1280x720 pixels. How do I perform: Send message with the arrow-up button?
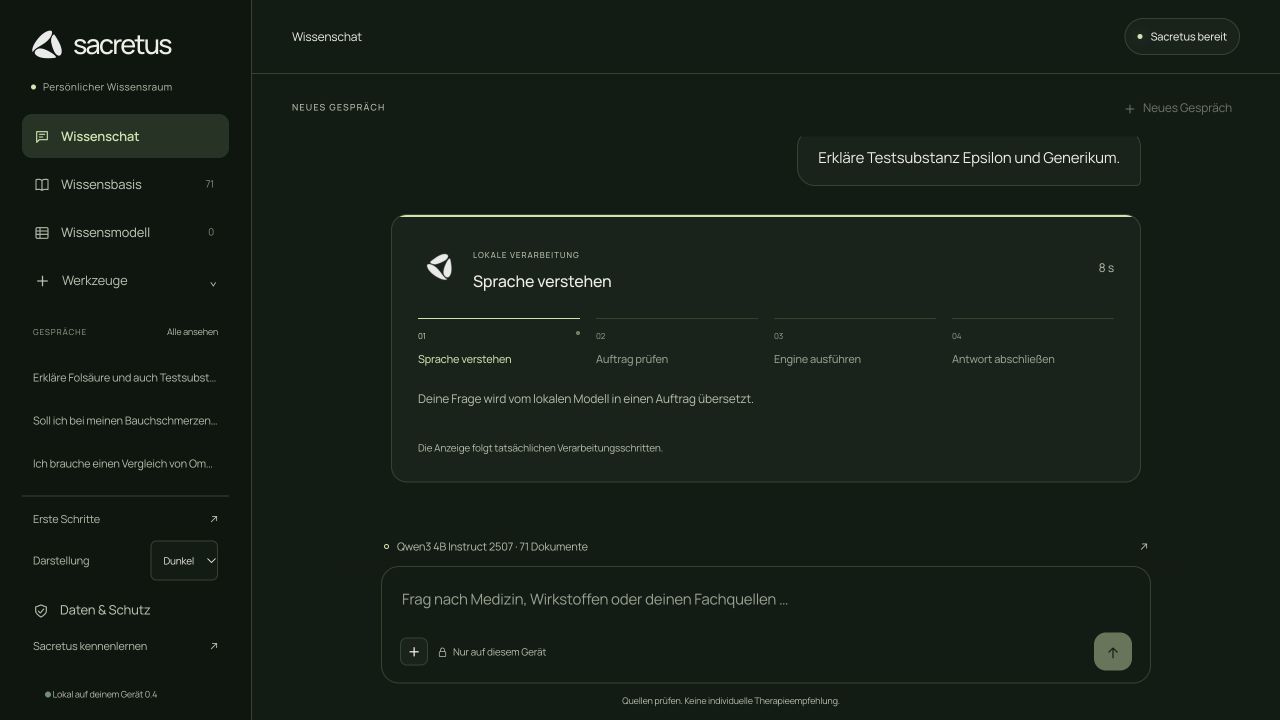pos(1113,652)
